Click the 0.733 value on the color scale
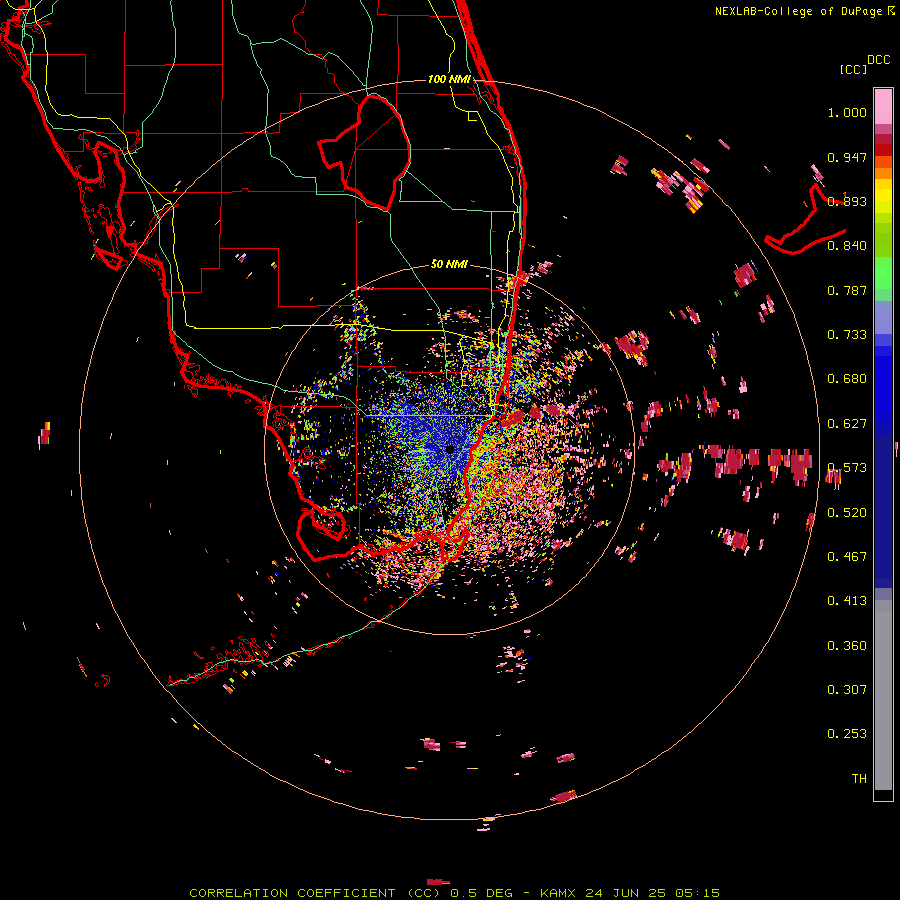Image resolution: width=900 pixels, height=900 pixels. pyautogui.click(x=847, y=335)
